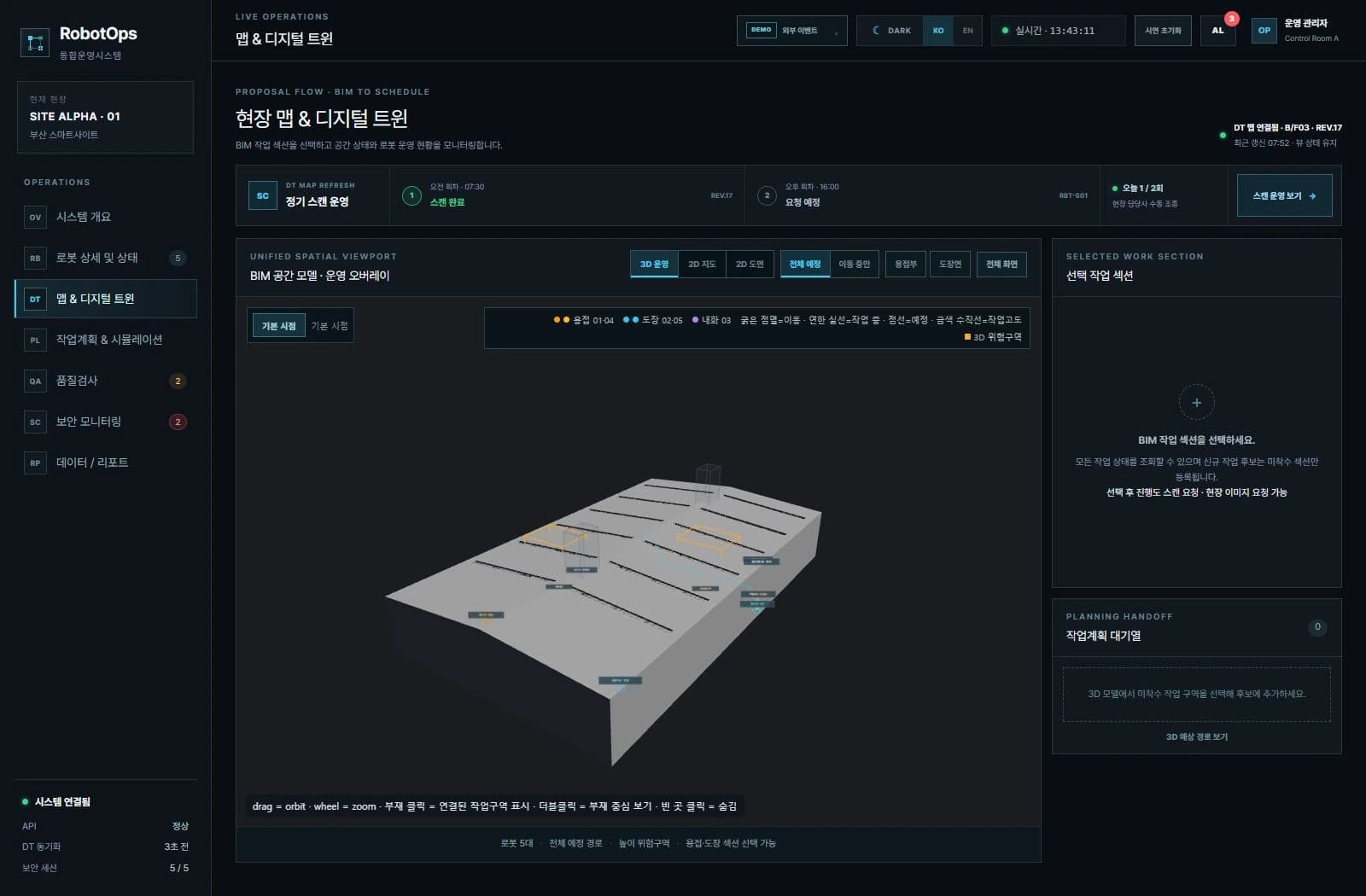
Task: Click the DT 맵 연결됨 status text
Action: pyautogui.click(x=1287, y=128)
